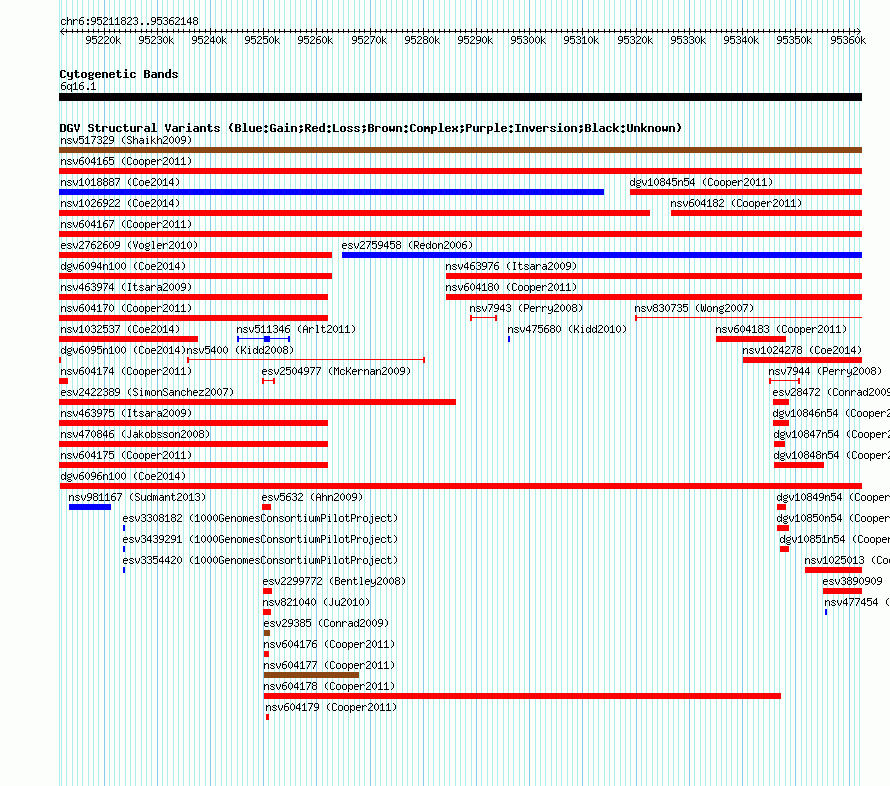
Task: Click the nsv5400 thin red interval line
Action: (306, 360)
